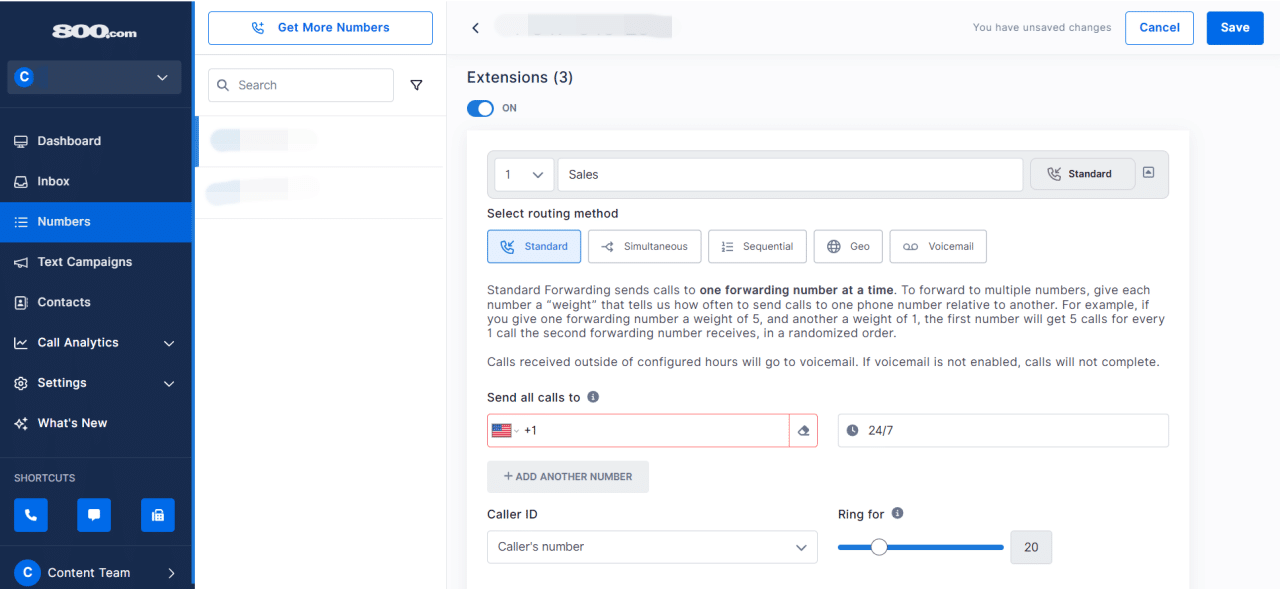Turn off the Extensions toggle

point(480,108)
